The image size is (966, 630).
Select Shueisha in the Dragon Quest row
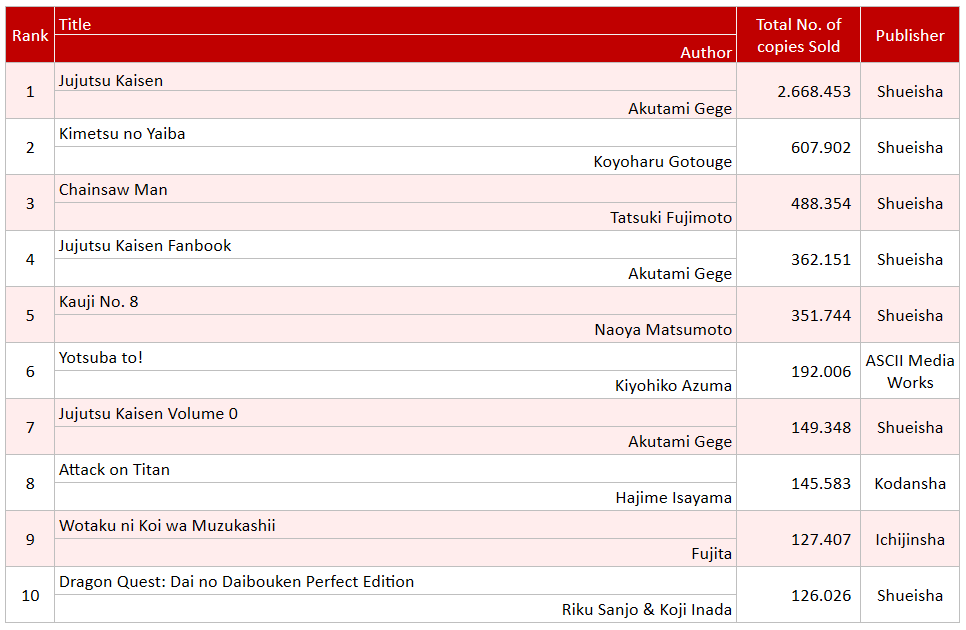click(910, 596)
